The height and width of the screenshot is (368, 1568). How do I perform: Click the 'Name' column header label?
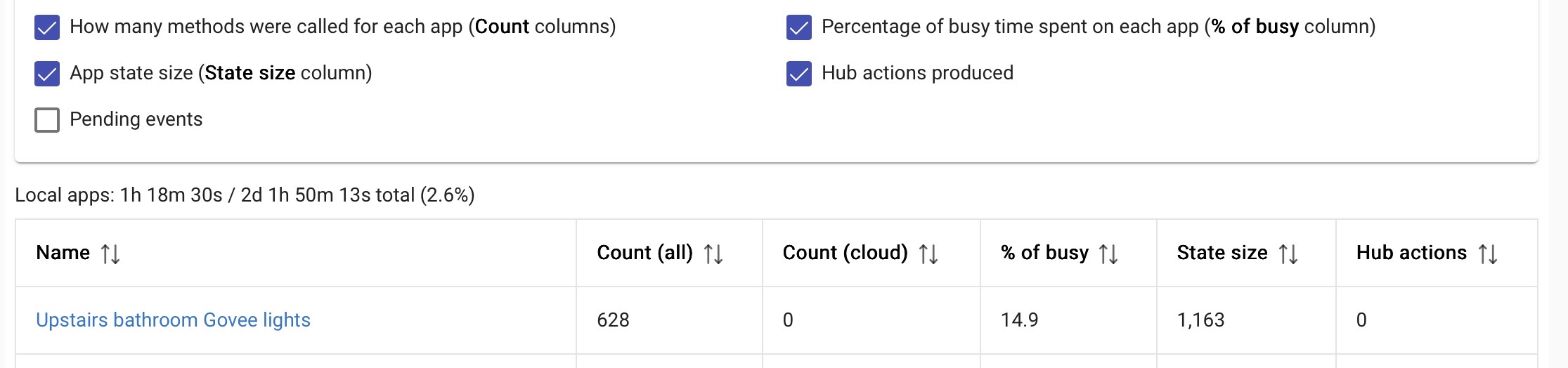click(63, 253)
